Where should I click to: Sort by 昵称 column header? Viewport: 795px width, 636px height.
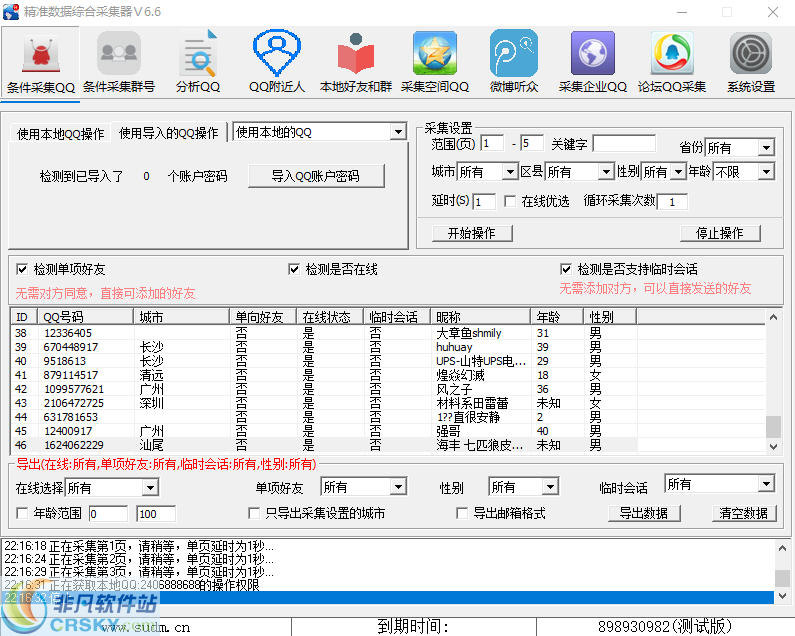point(481,317)
